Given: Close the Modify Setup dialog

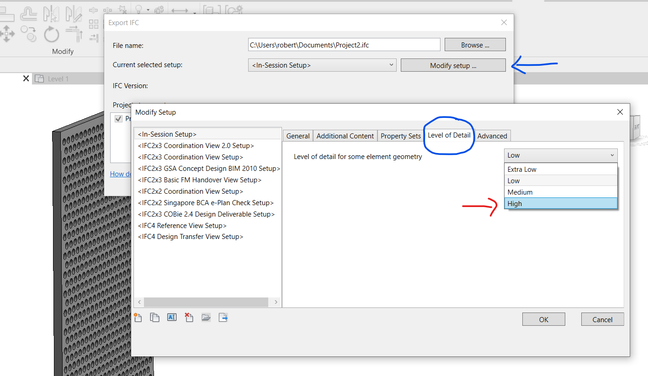Looking at the screenshot, I should (x=620, y=112).
